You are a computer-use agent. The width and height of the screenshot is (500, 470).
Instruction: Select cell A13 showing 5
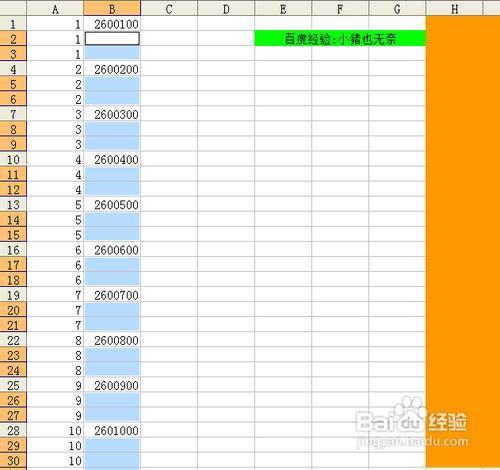55,205
